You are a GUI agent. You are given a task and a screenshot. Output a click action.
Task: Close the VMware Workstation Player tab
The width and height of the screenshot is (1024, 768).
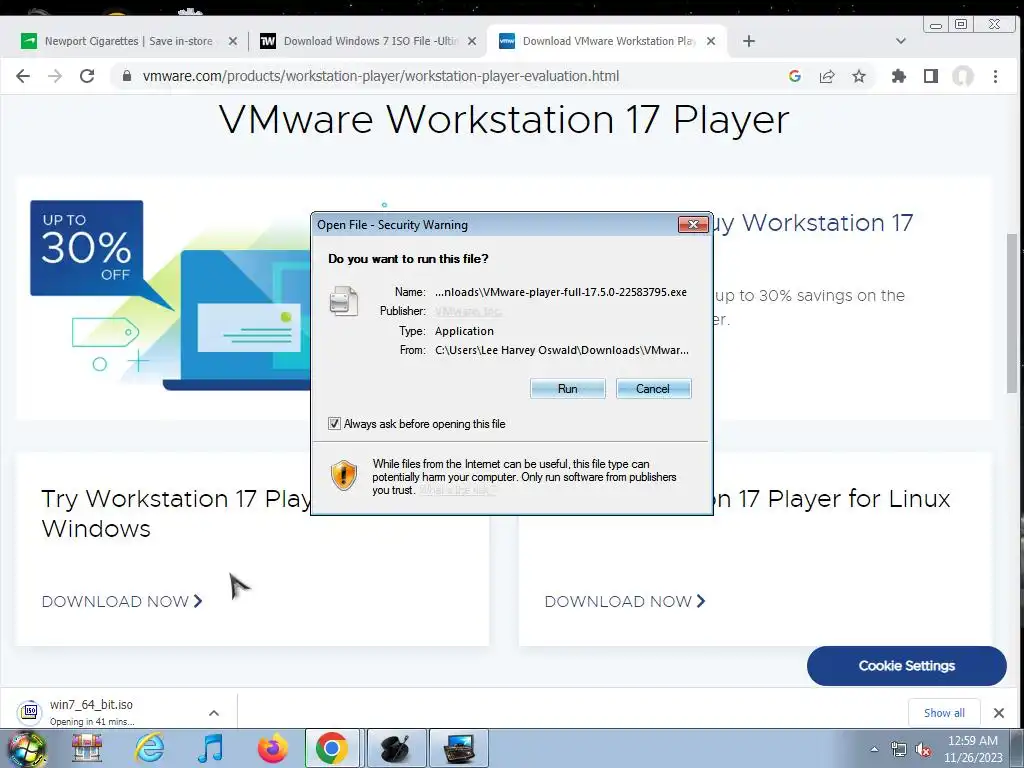pyautogui.click(x=711, y=41)
